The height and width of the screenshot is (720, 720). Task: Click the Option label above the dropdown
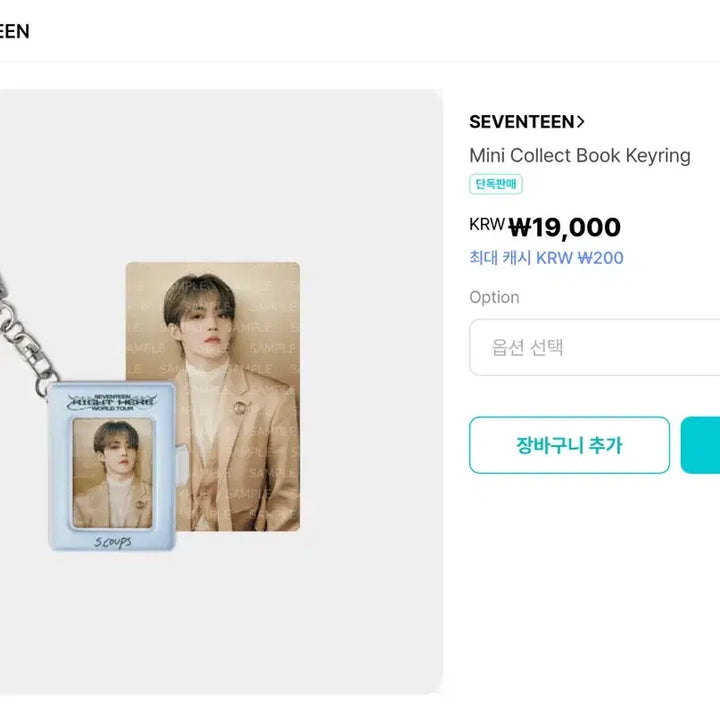[494, 297]
